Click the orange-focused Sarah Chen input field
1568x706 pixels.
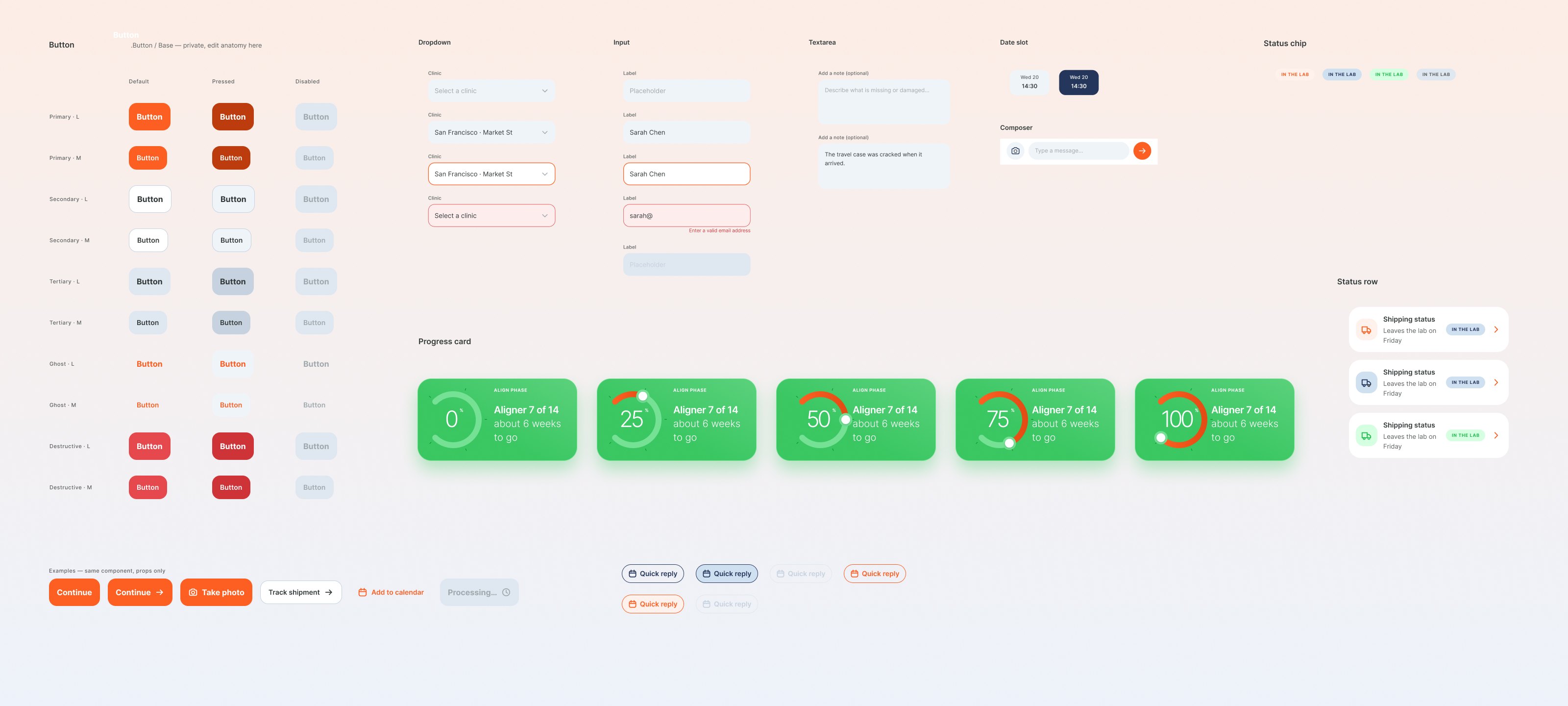(686, 174)
